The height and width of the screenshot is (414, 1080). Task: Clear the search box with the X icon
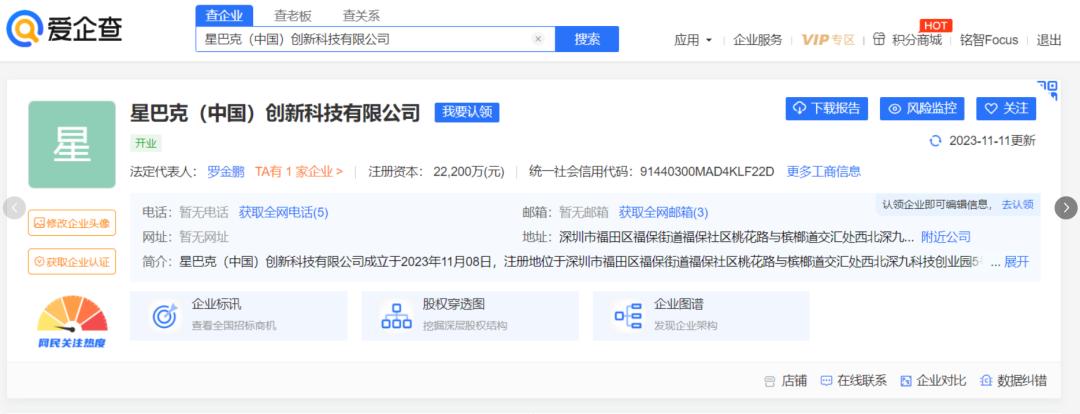539,39
